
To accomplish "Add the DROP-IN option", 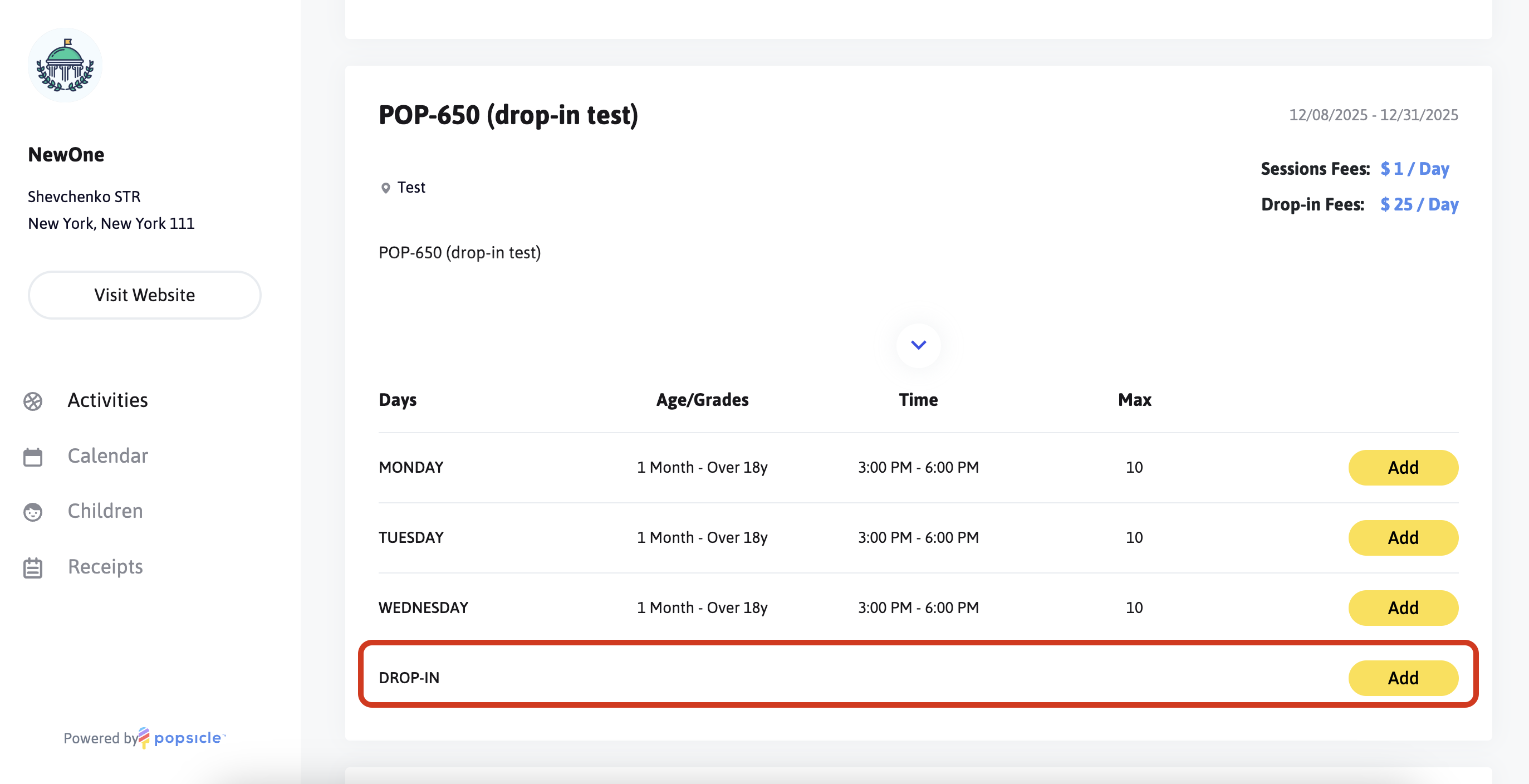I will click(1402, 677).
